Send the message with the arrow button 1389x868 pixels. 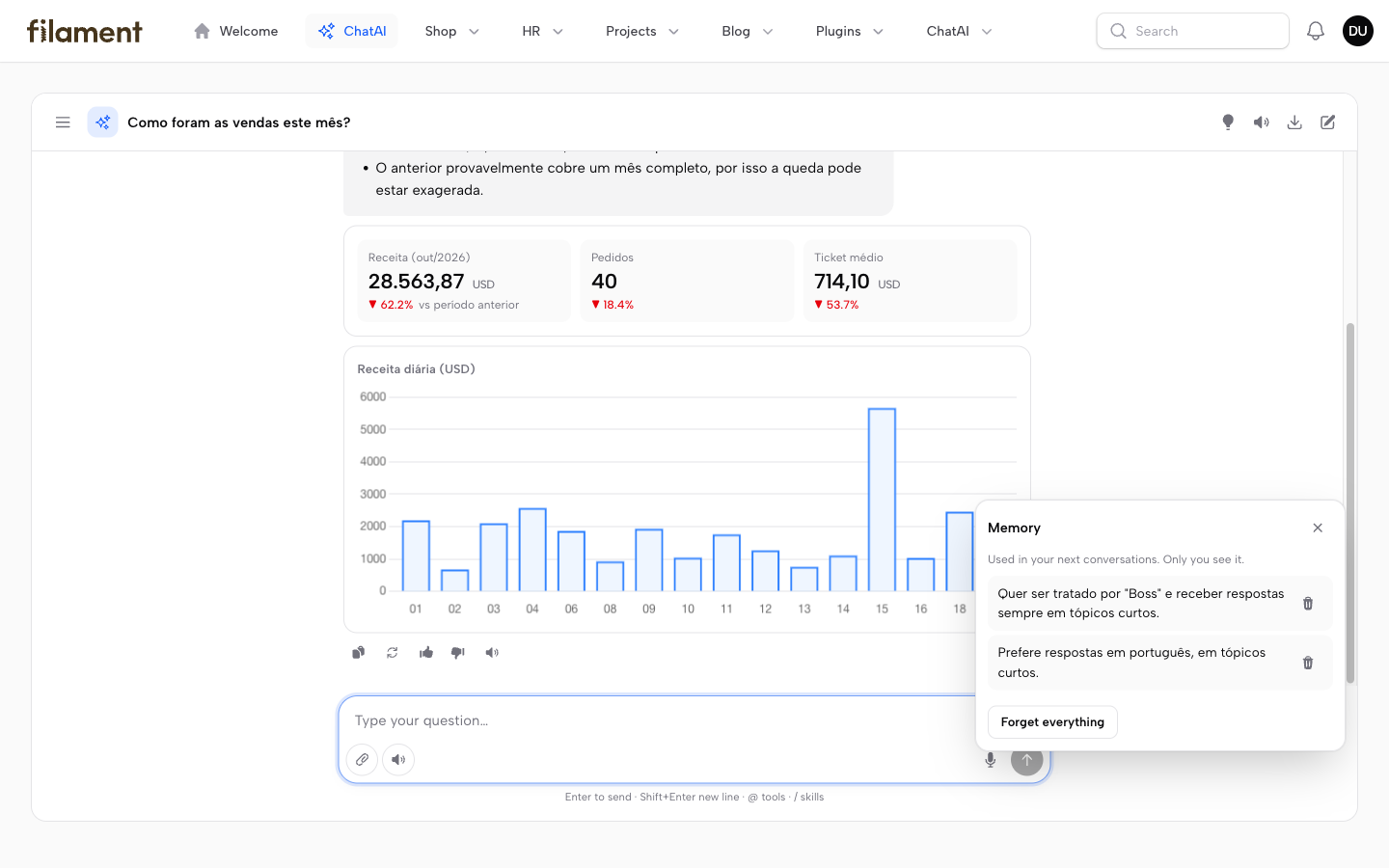point(1026,760)
